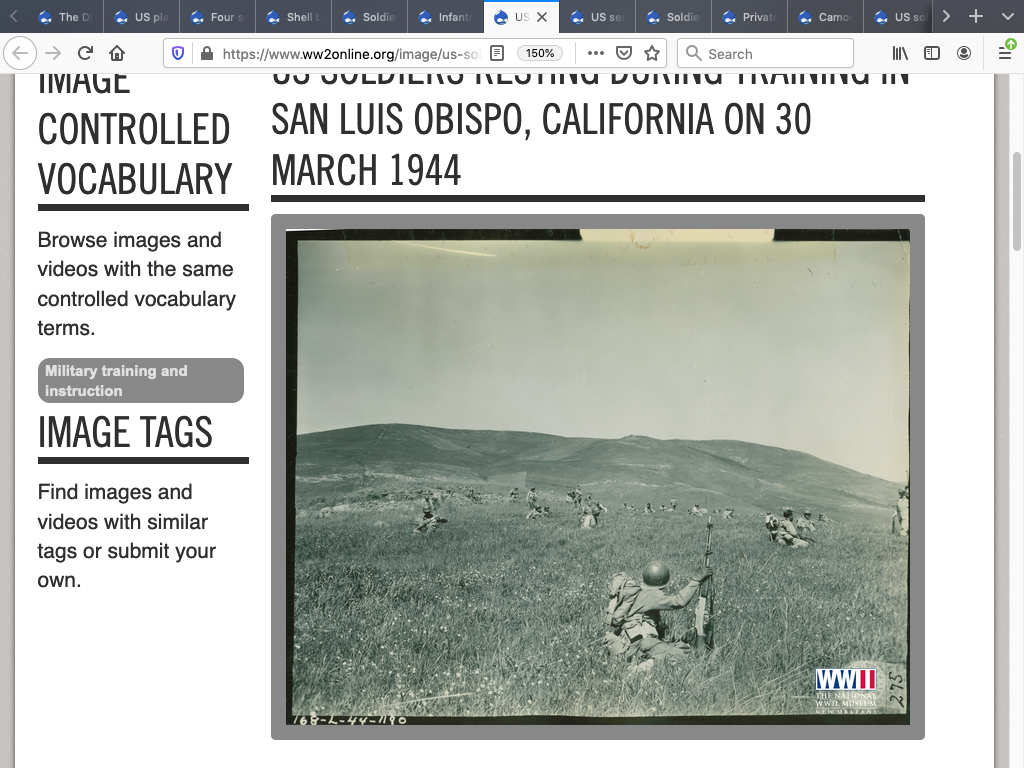Open a new tab with plus
The height and width of the screenshot is (768, 1024).
[976, 16]
